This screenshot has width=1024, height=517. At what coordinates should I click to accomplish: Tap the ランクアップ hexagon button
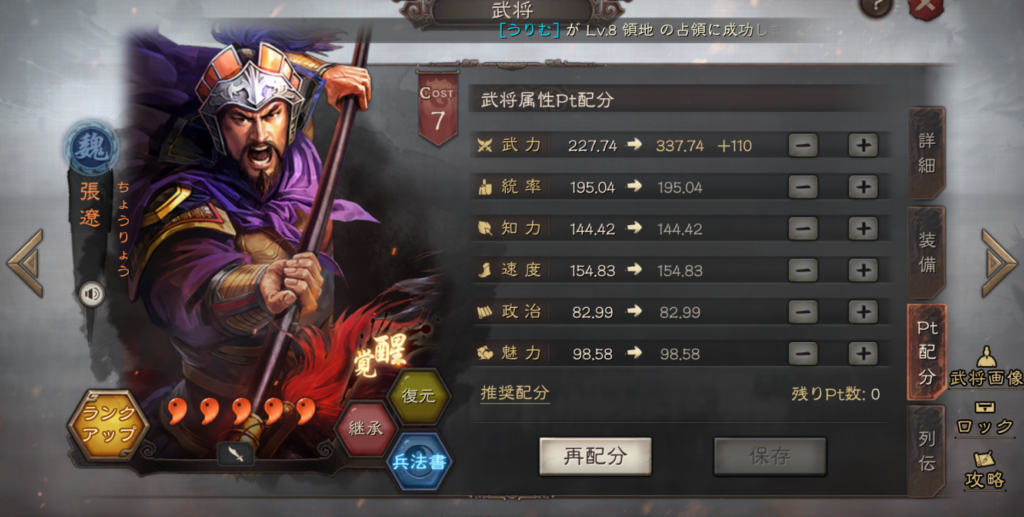[x=108, y=425]
